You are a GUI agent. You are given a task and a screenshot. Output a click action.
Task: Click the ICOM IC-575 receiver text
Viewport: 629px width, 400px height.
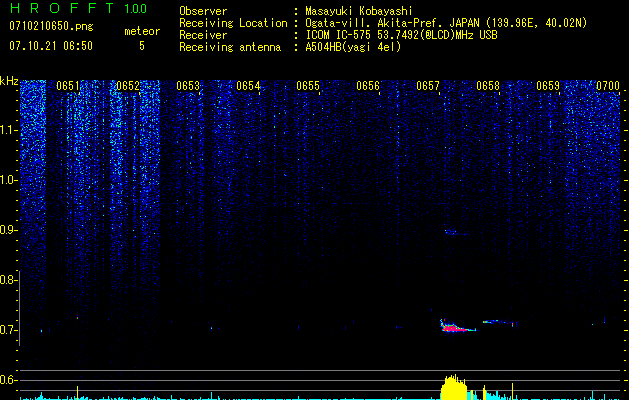click(401, 35)
